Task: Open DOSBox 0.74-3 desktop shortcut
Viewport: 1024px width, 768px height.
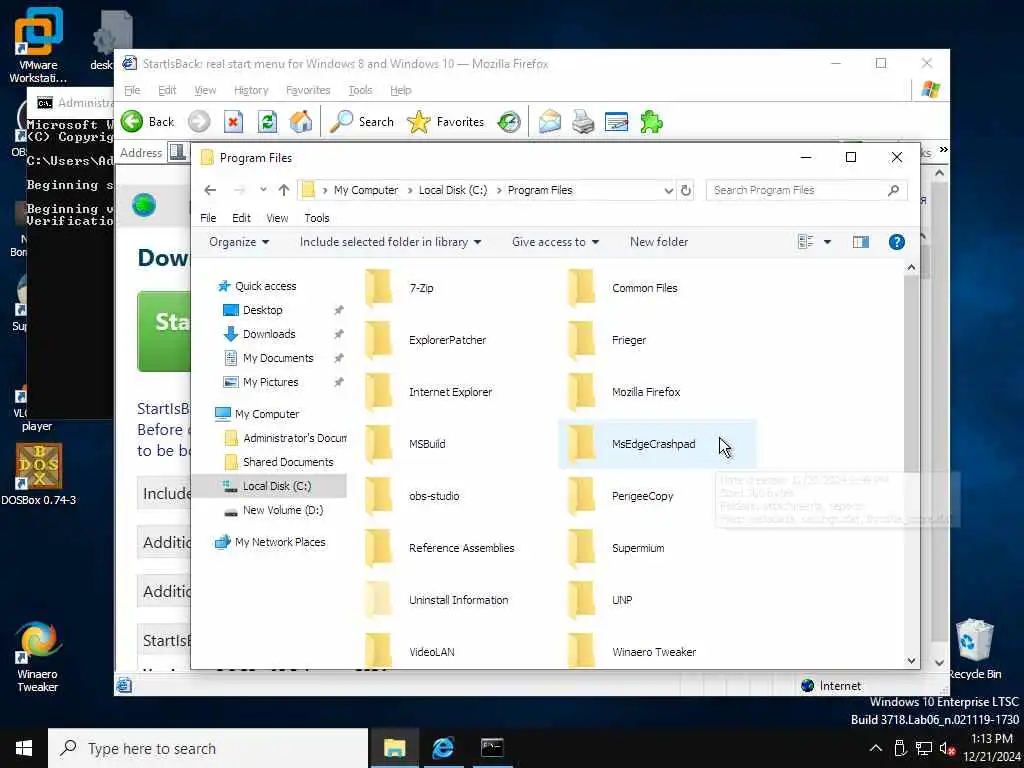Action: [x=39, y=474]
